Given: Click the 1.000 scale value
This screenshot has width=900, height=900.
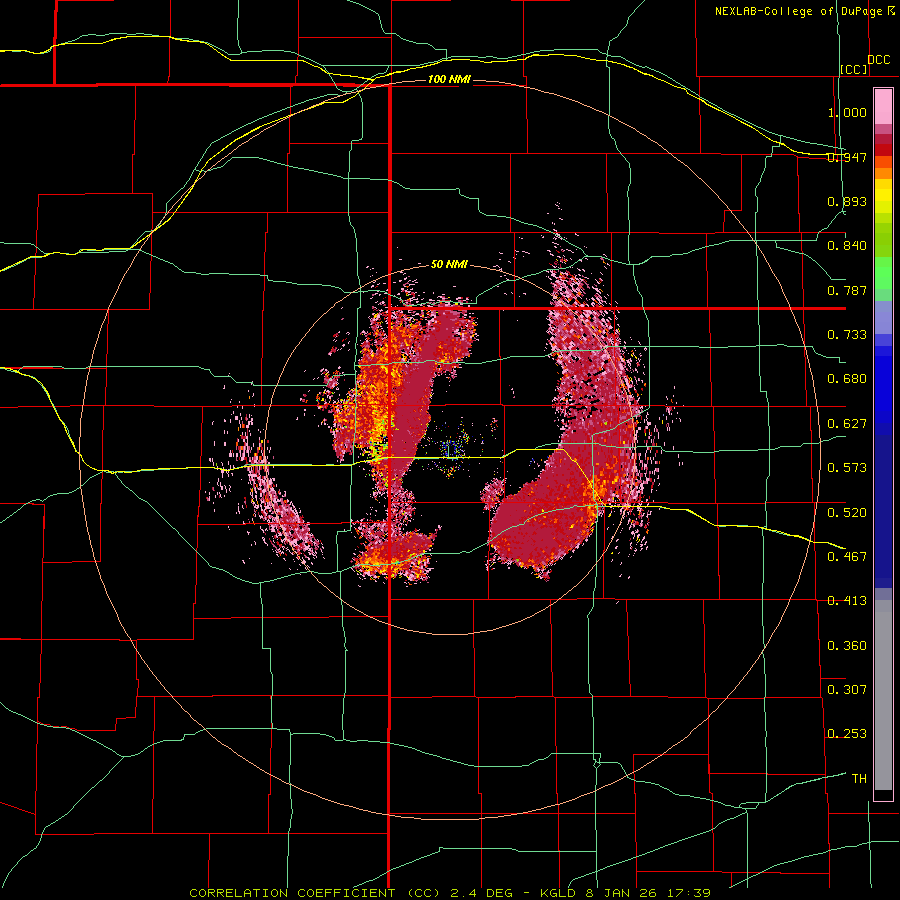Looking at the screenshot, I should pyautogui.click(x=847, y=112).
